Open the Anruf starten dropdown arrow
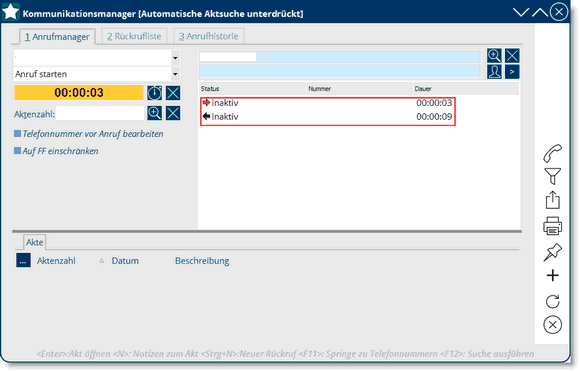Image resolution: width=580 pixels, height=372 pixels. coord(175,74)
